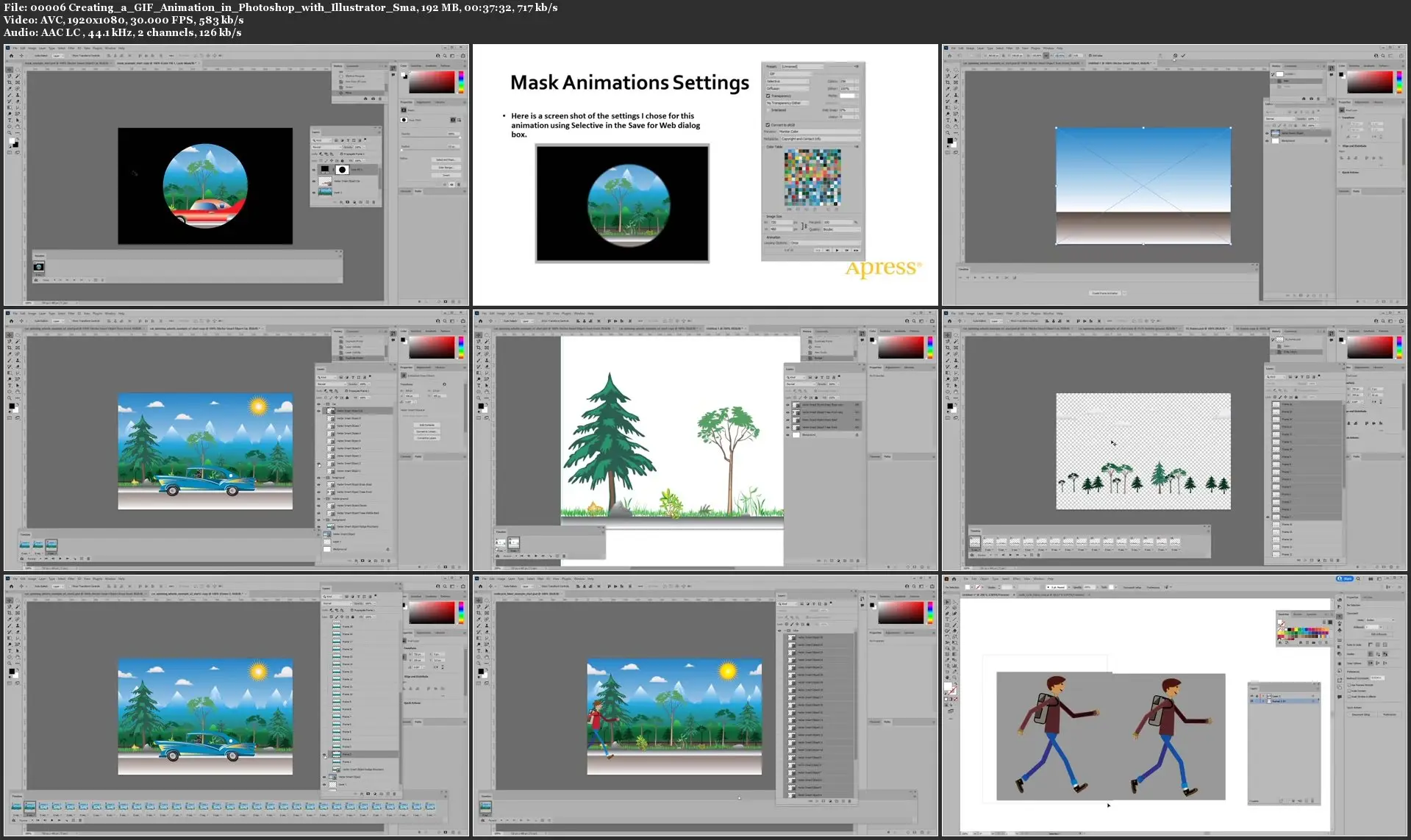Screen dimensions: 1411x840
Task: Play animation in trees-on-white Timeline panel
Action: tap(535, 556)
